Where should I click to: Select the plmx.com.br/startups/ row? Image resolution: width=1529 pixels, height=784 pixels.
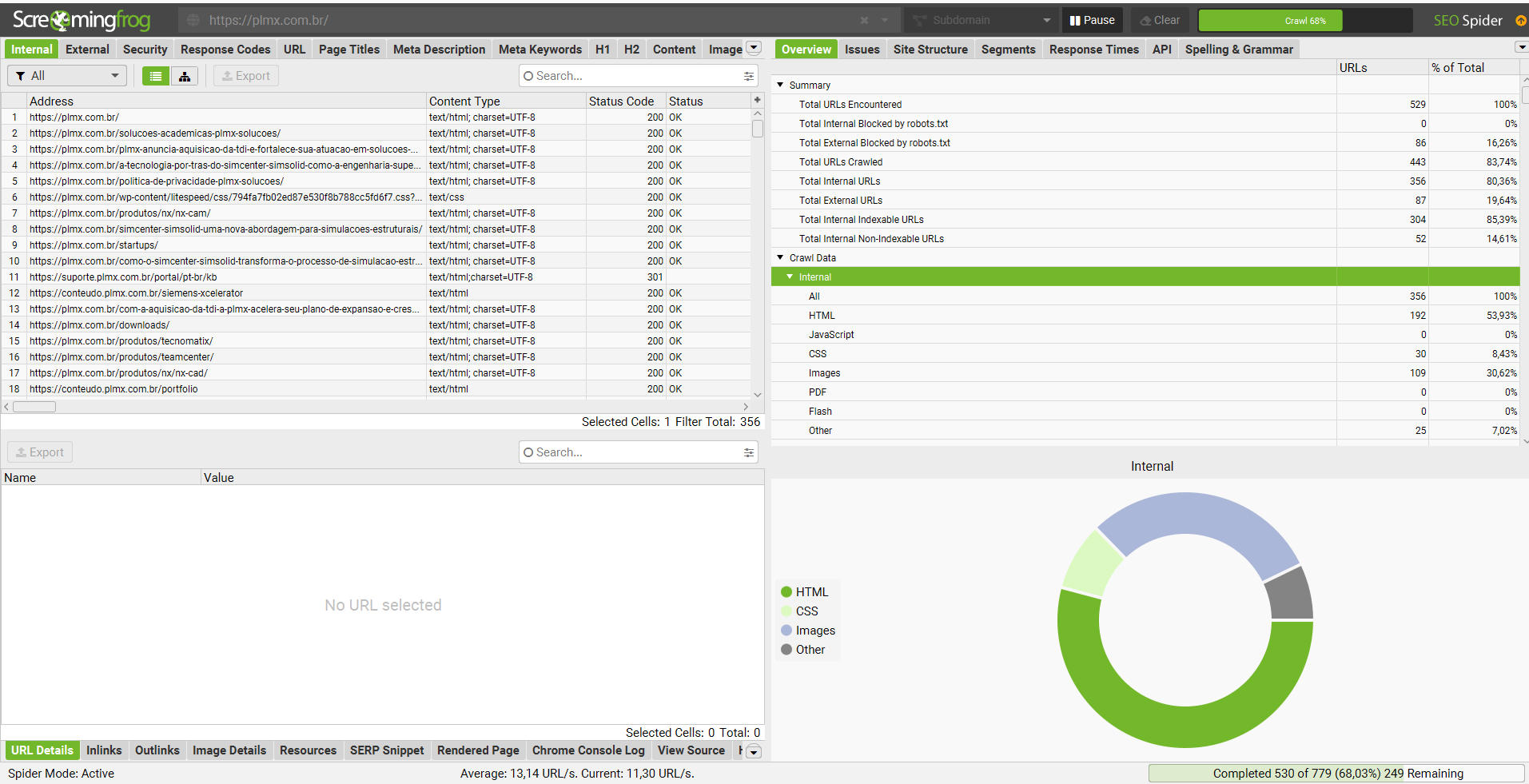[x=376, y=245]
